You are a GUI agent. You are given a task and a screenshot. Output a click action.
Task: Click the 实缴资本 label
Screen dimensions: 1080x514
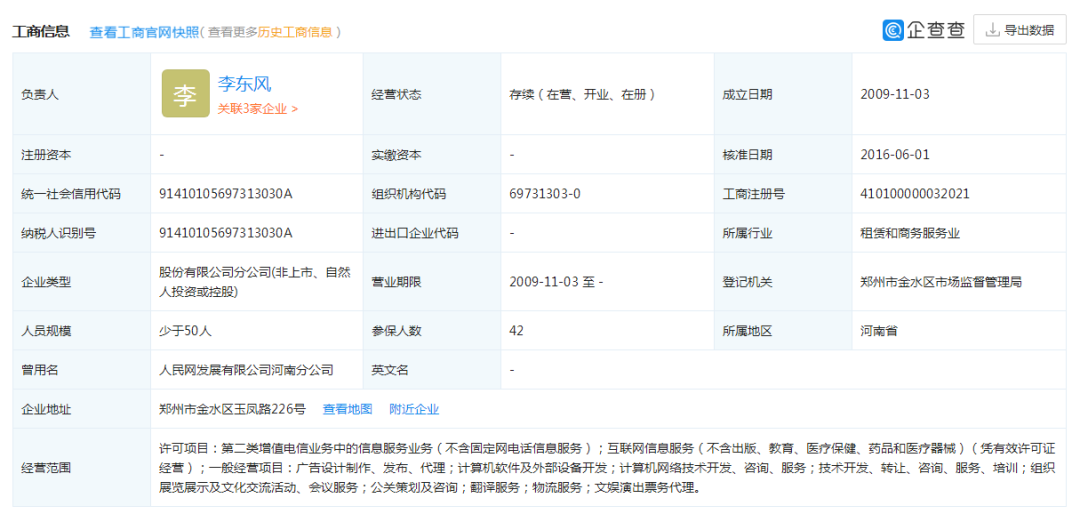coord(396,154)
